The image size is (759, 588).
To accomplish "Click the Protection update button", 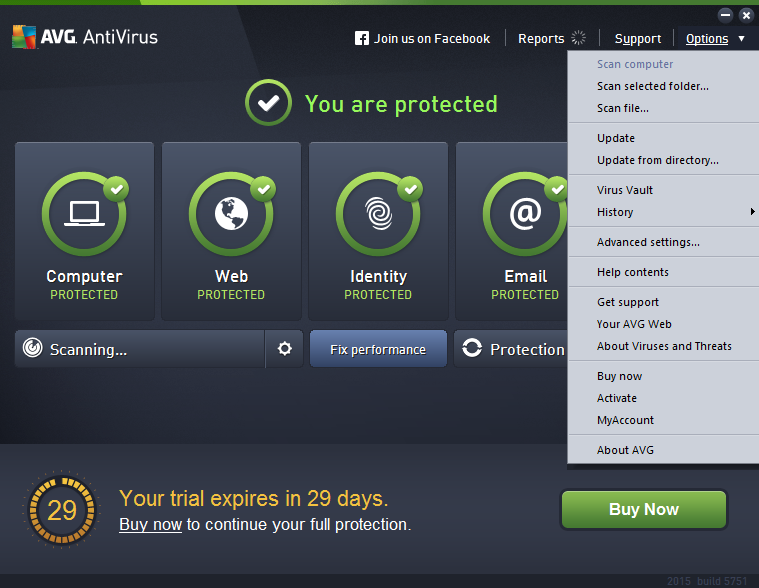I will [x=511, y=349].
